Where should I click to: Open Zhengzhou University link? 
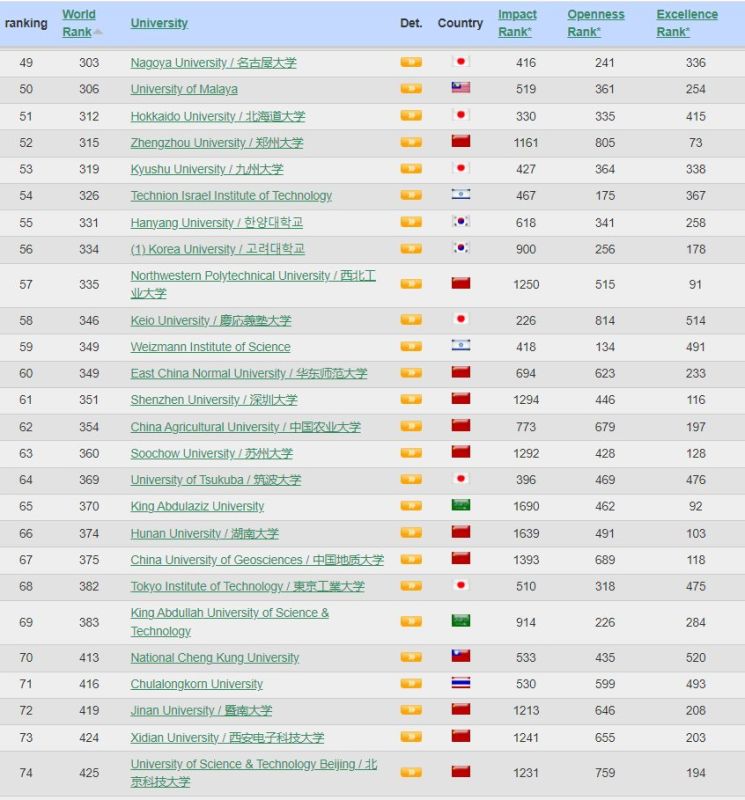point(217,143)
